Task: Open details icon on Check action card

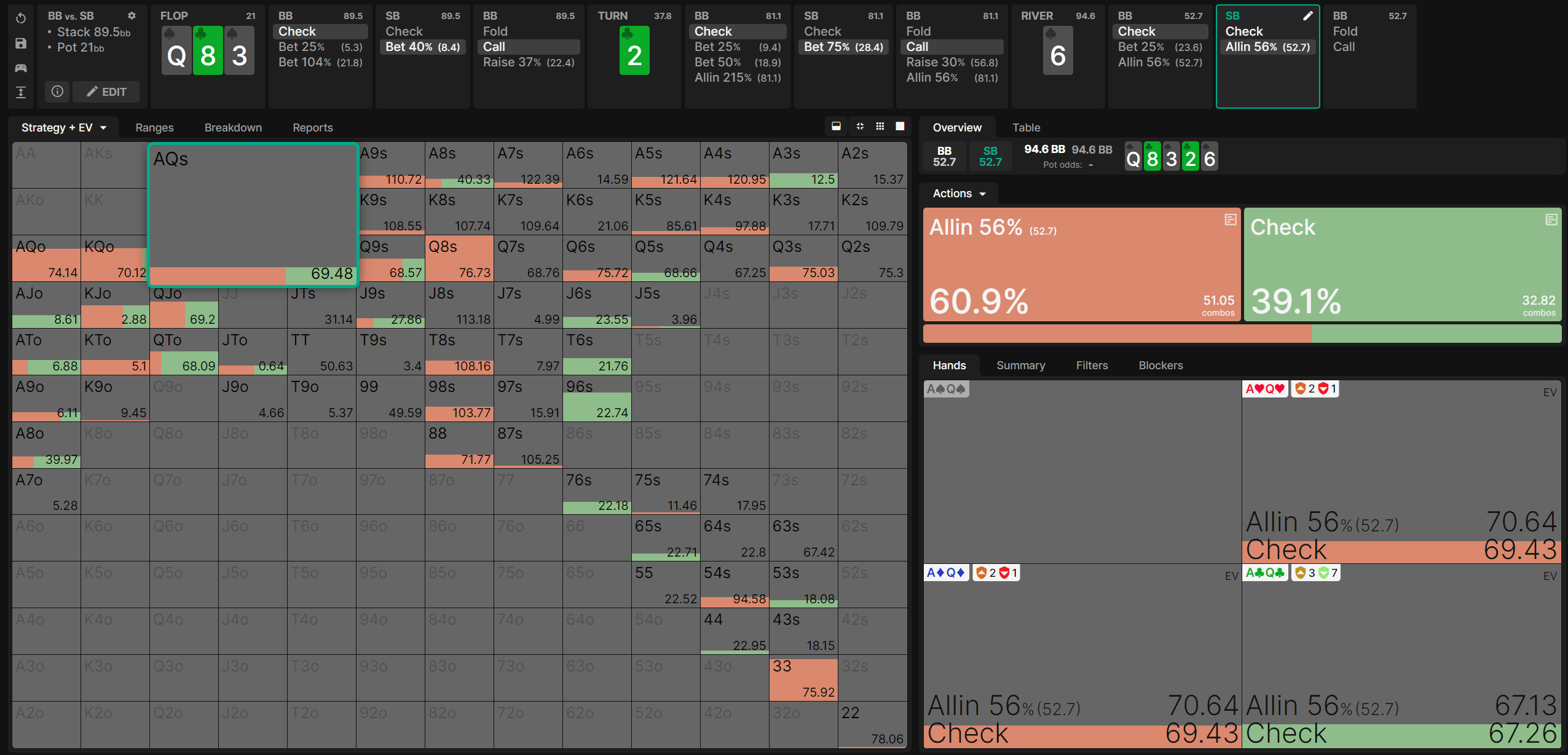Action: 1551,219
